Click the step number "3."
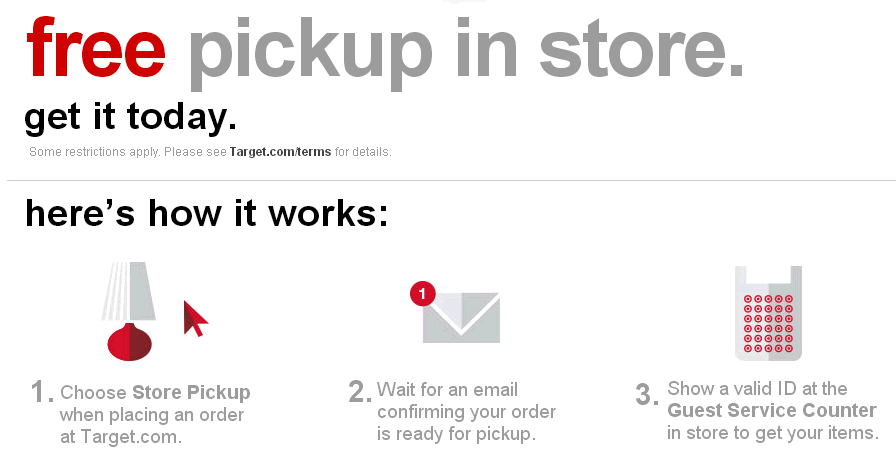The width and height of the screenshot is (896, 463). coord(649,394)
